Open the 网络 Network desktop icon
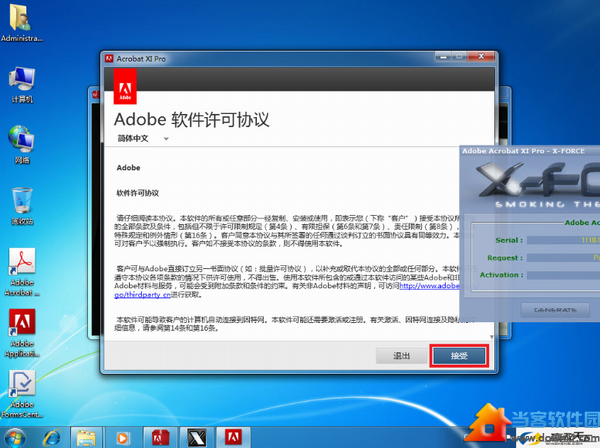 tap(22, 145)
